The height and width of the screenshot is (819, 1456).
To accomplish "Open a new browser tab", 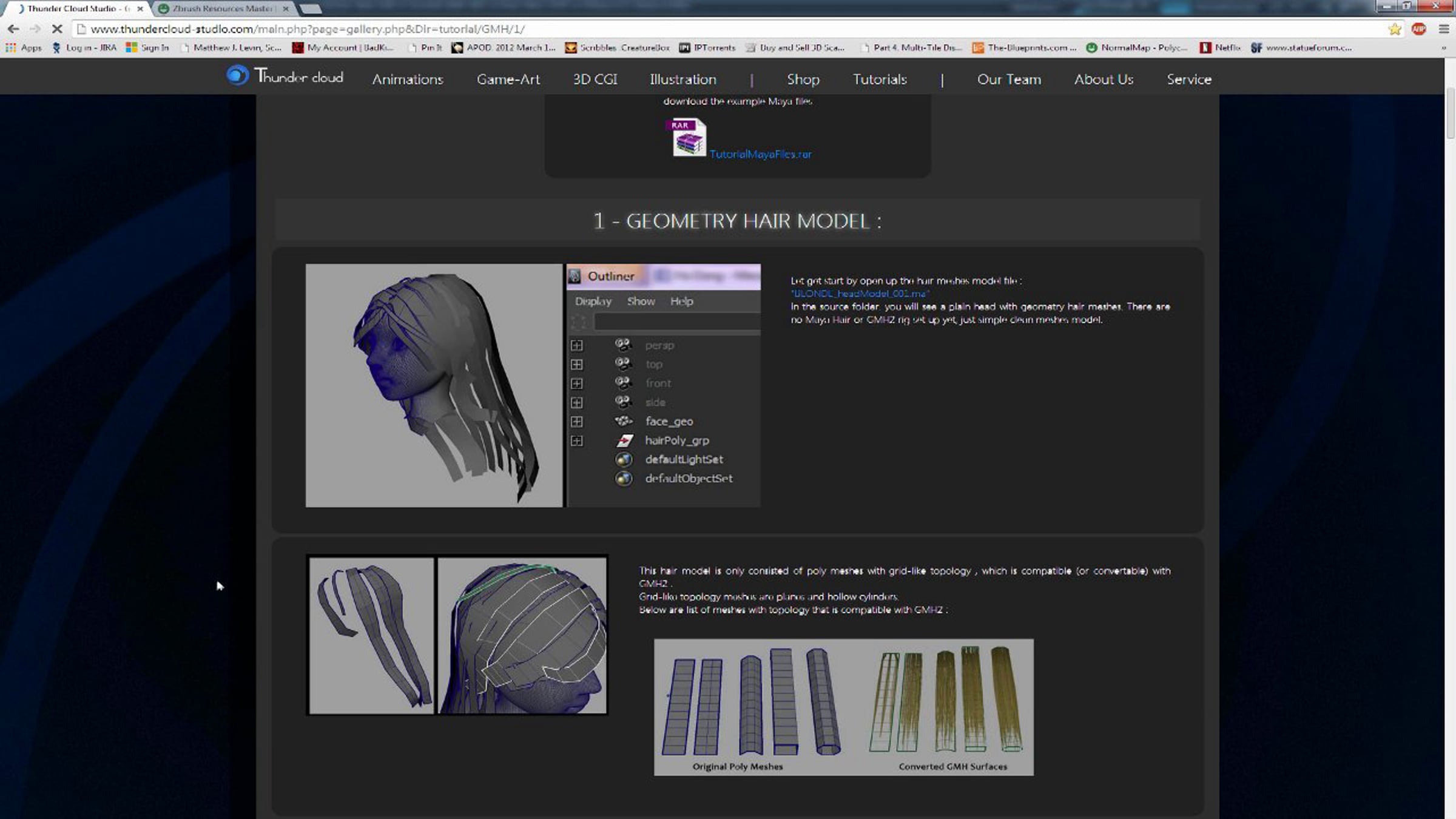I will tap(310, 8).
